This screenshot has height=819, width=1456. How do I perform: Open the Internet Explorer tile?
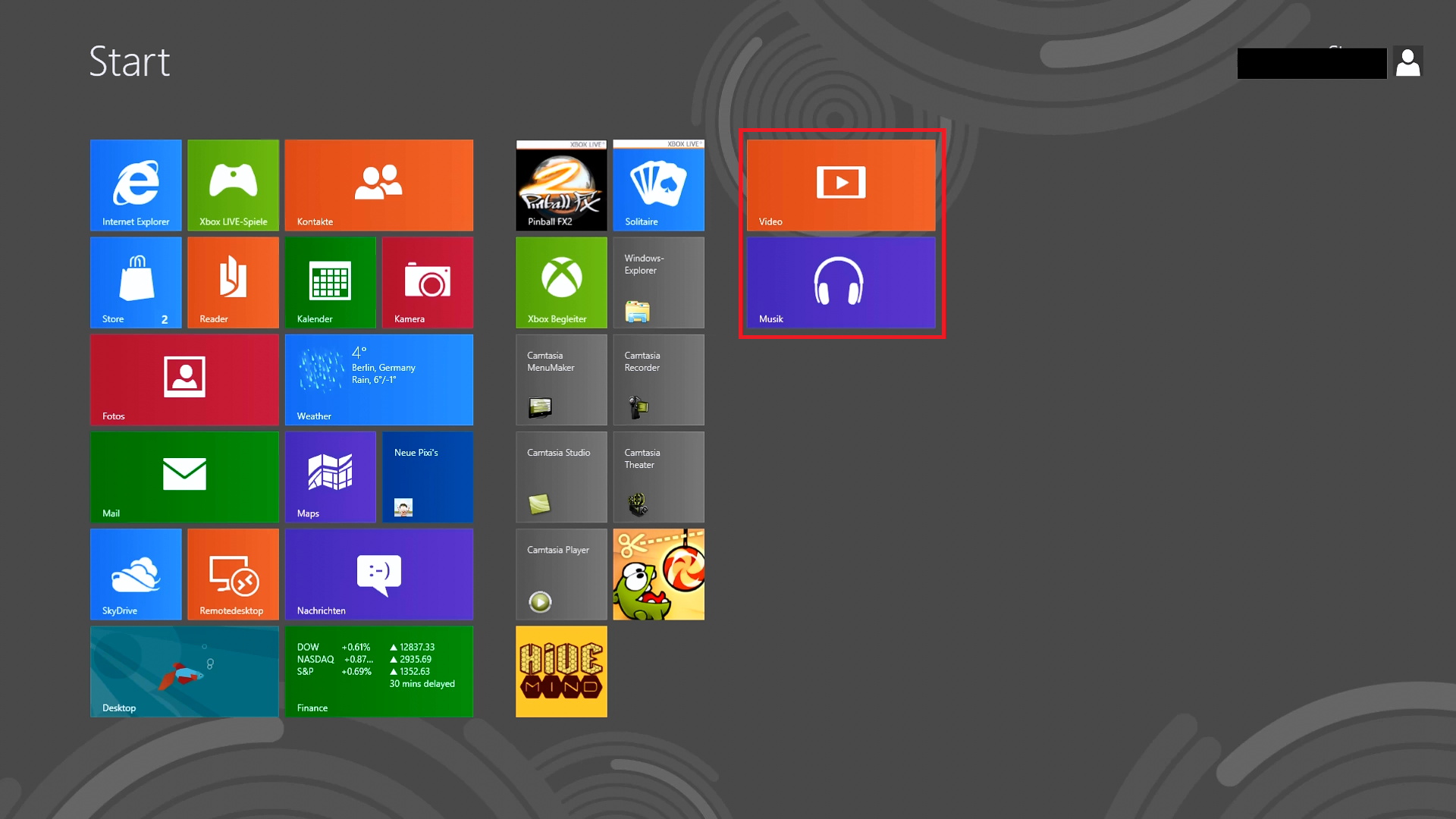click(136, 185)
